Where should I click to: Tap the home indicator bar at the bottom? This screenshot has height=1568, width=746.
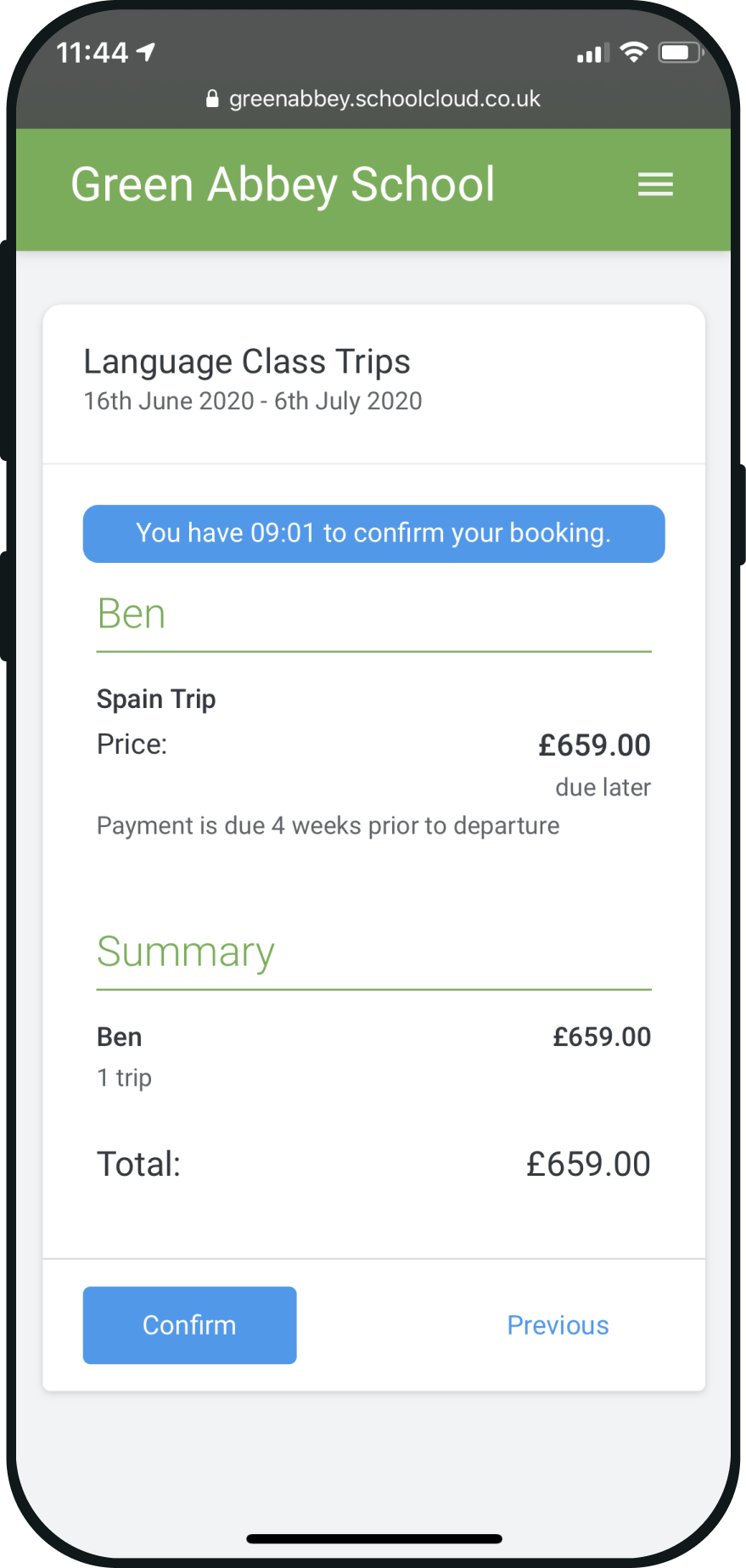pos(373,1538)
